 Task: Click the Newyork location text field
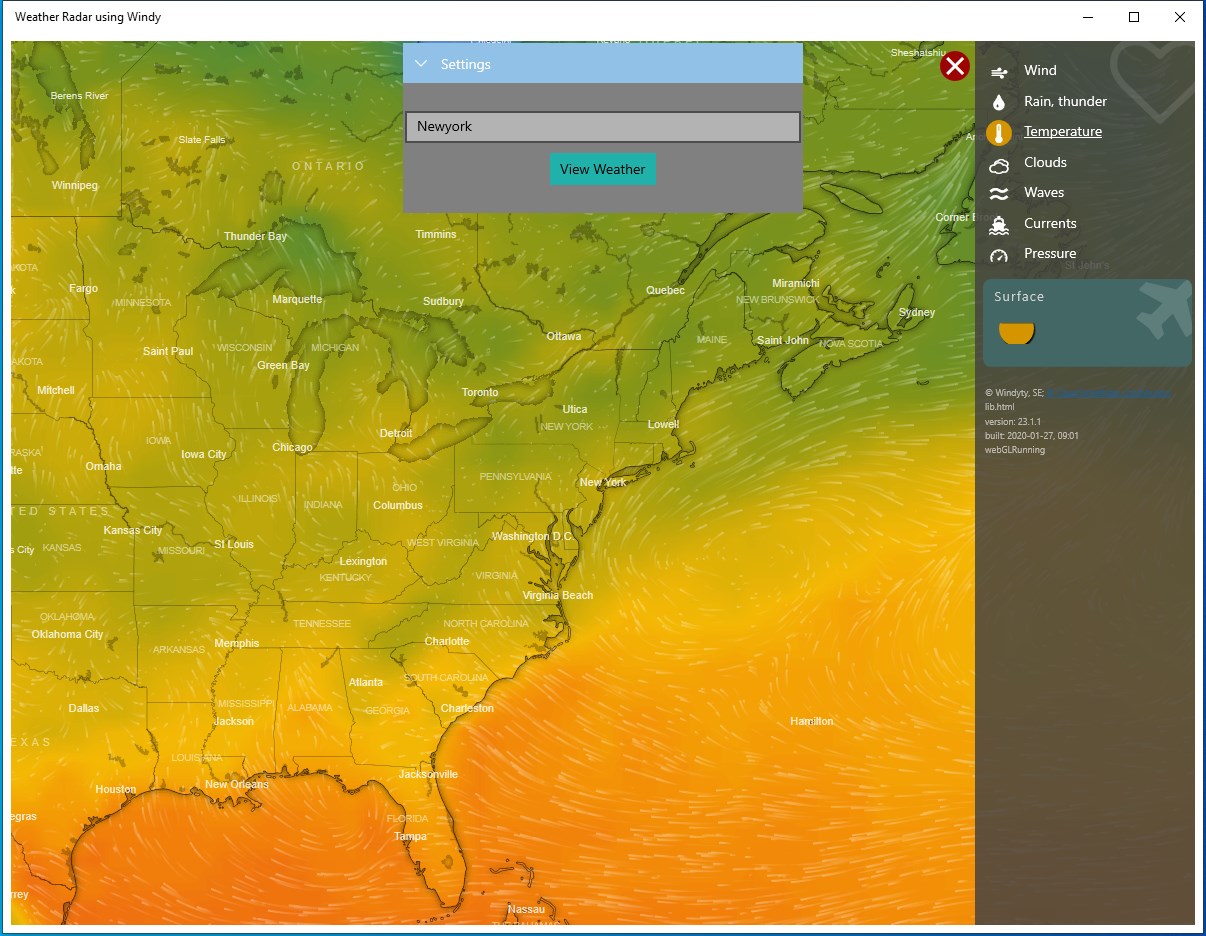tap(603, 127)
